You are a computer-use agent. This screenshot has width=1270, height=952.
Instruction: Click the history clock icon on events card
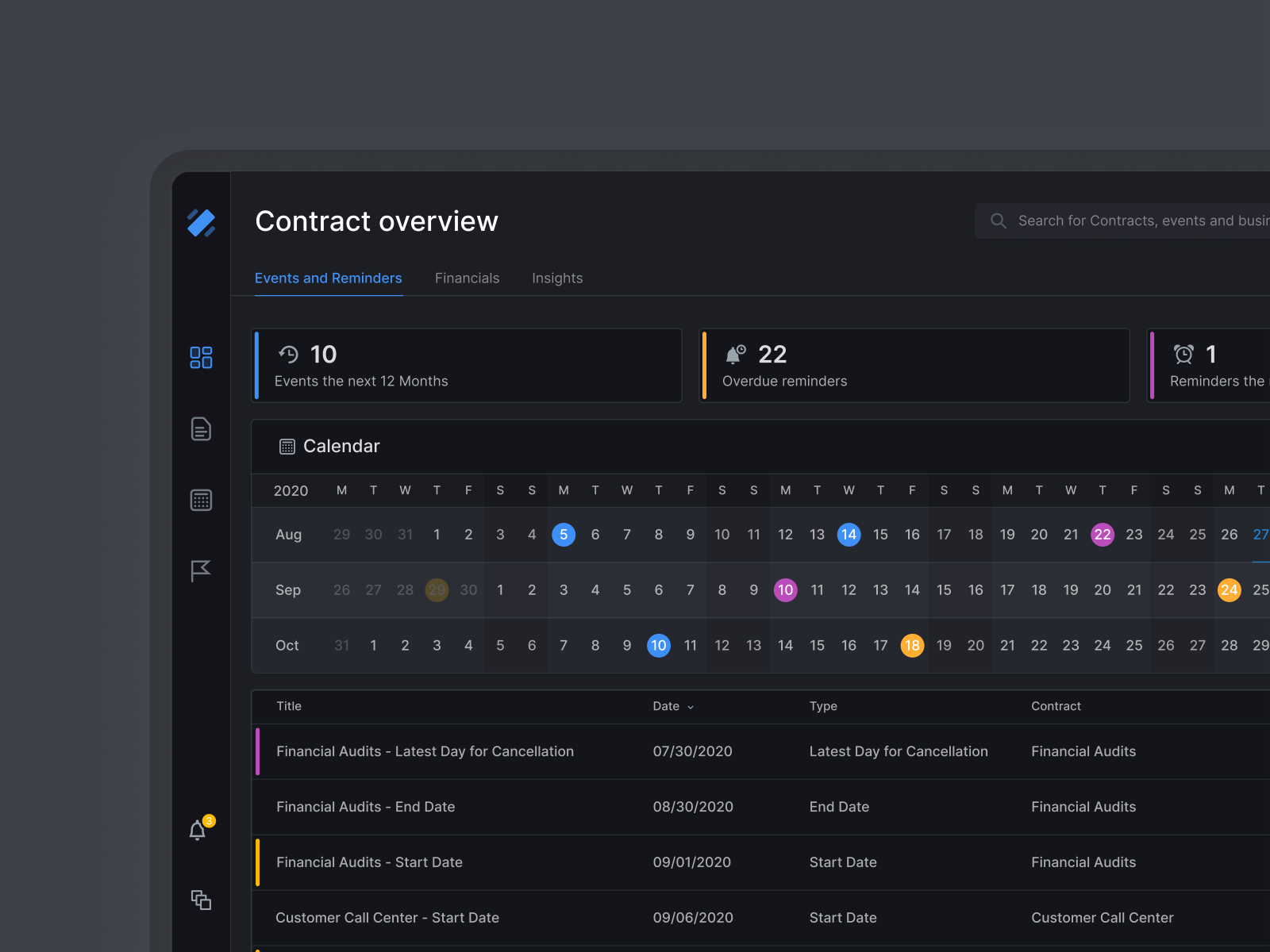click(x=288, y=354)
